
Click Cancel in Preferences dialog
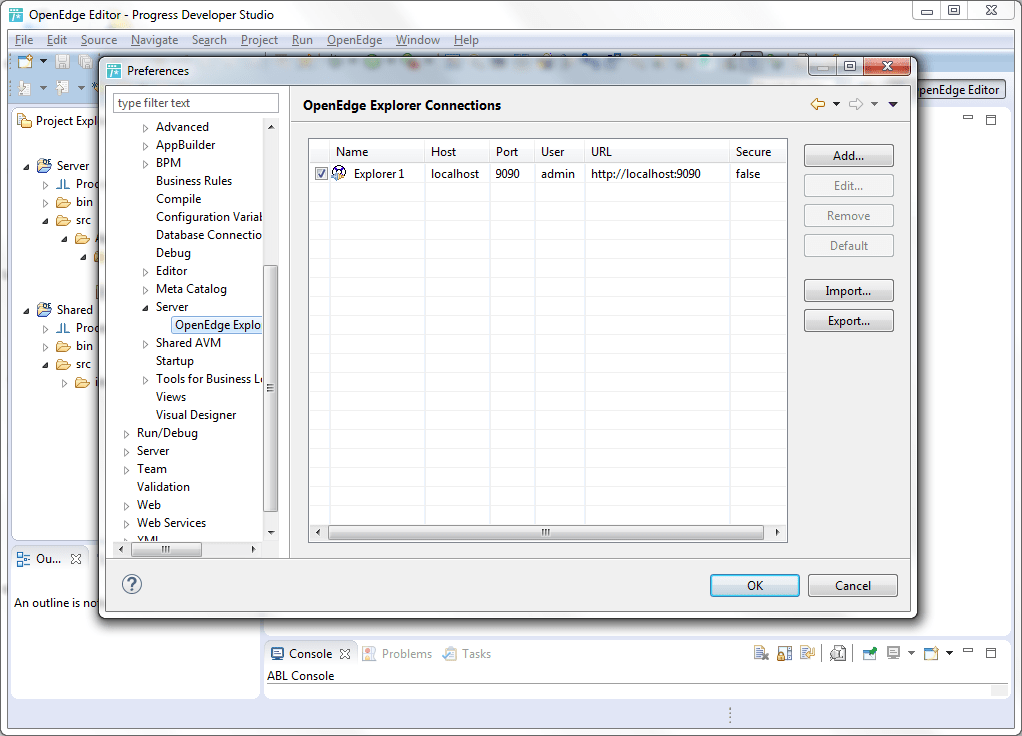pyautogui.click(x=853, y=585)
